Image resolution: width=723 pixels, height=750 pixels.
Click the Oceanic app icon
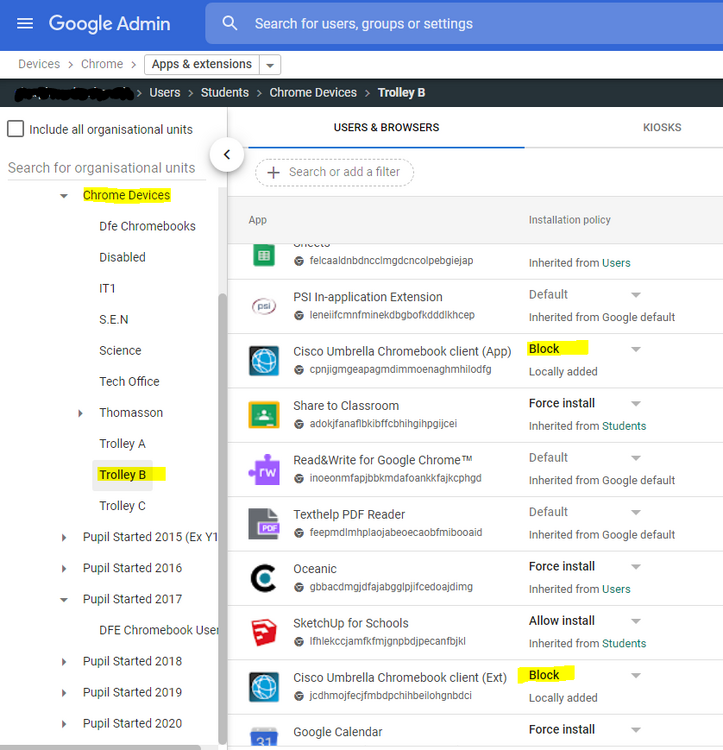coord(264,578)
